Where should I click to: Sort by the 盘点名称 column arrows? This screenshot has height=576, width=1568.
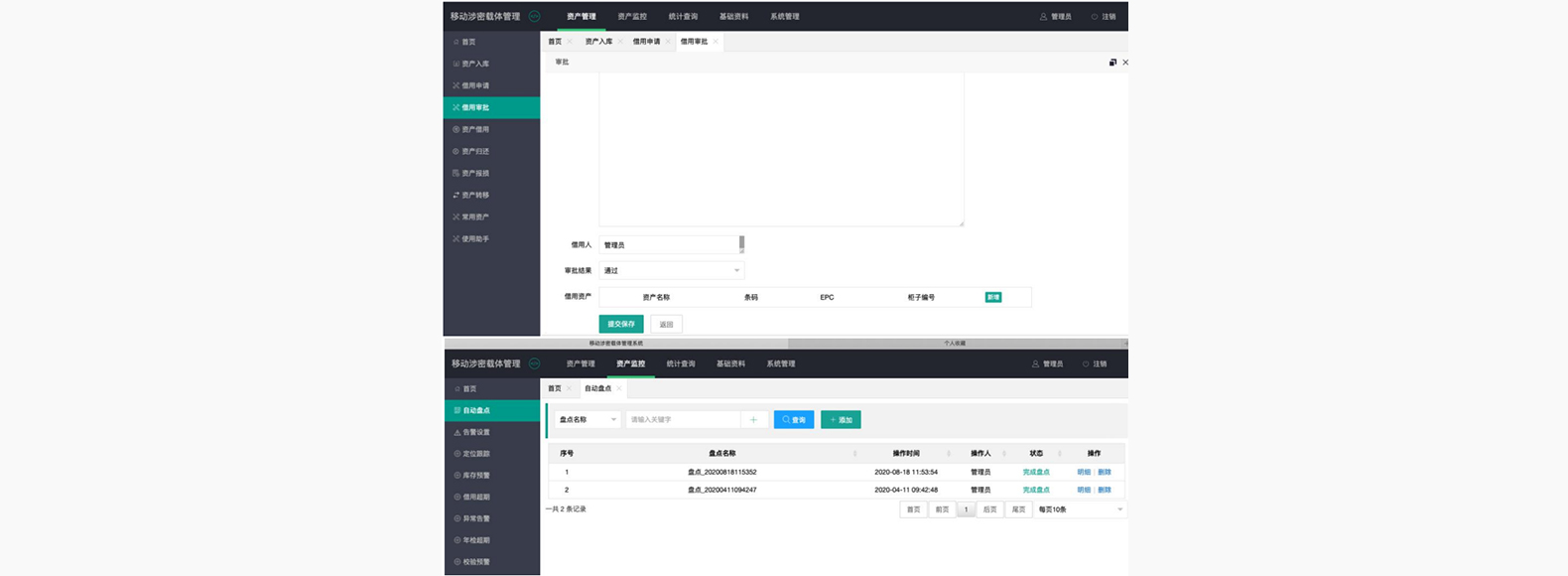click(855, 454)
